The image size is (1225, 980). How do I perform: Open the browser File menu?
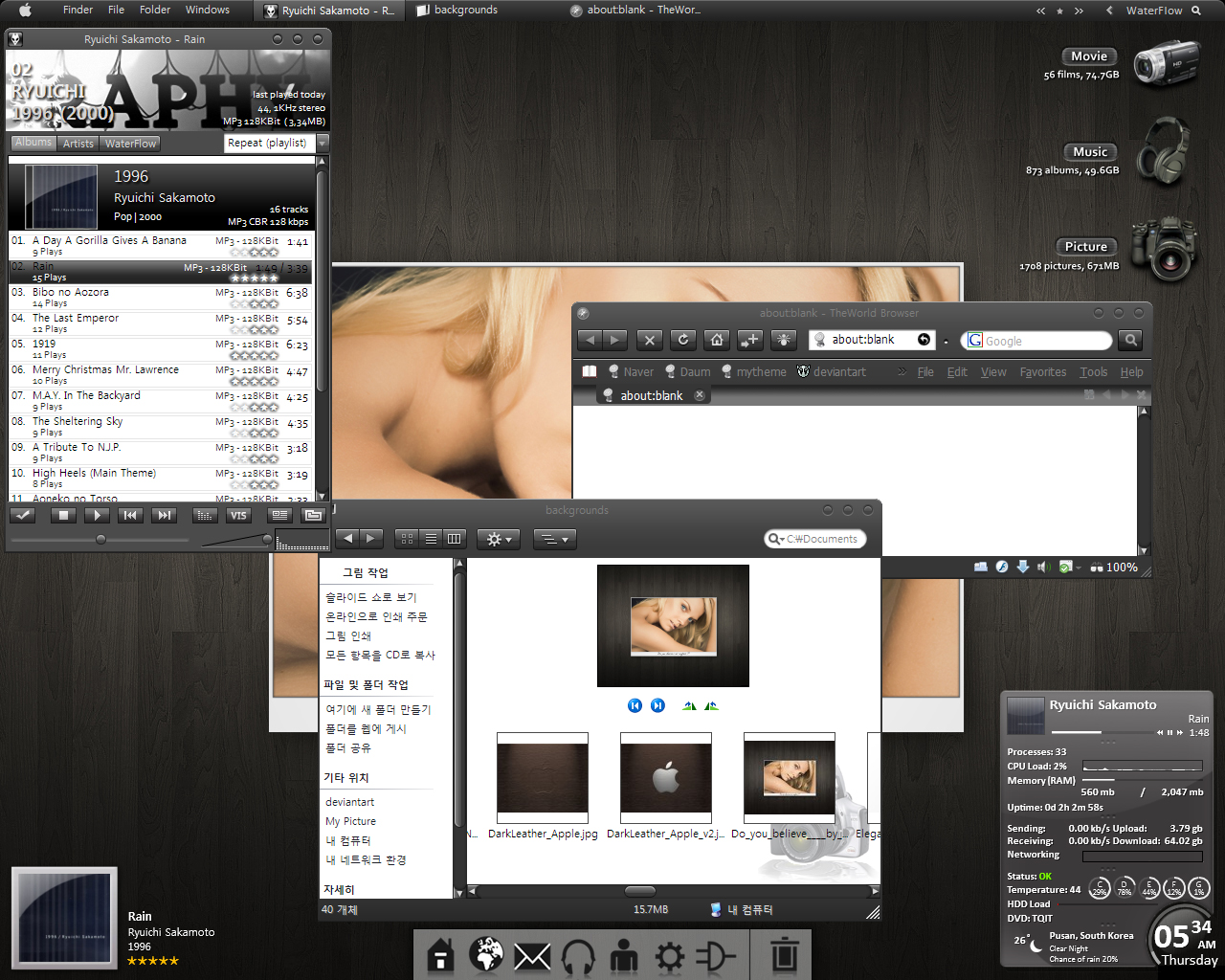point(925,372)
